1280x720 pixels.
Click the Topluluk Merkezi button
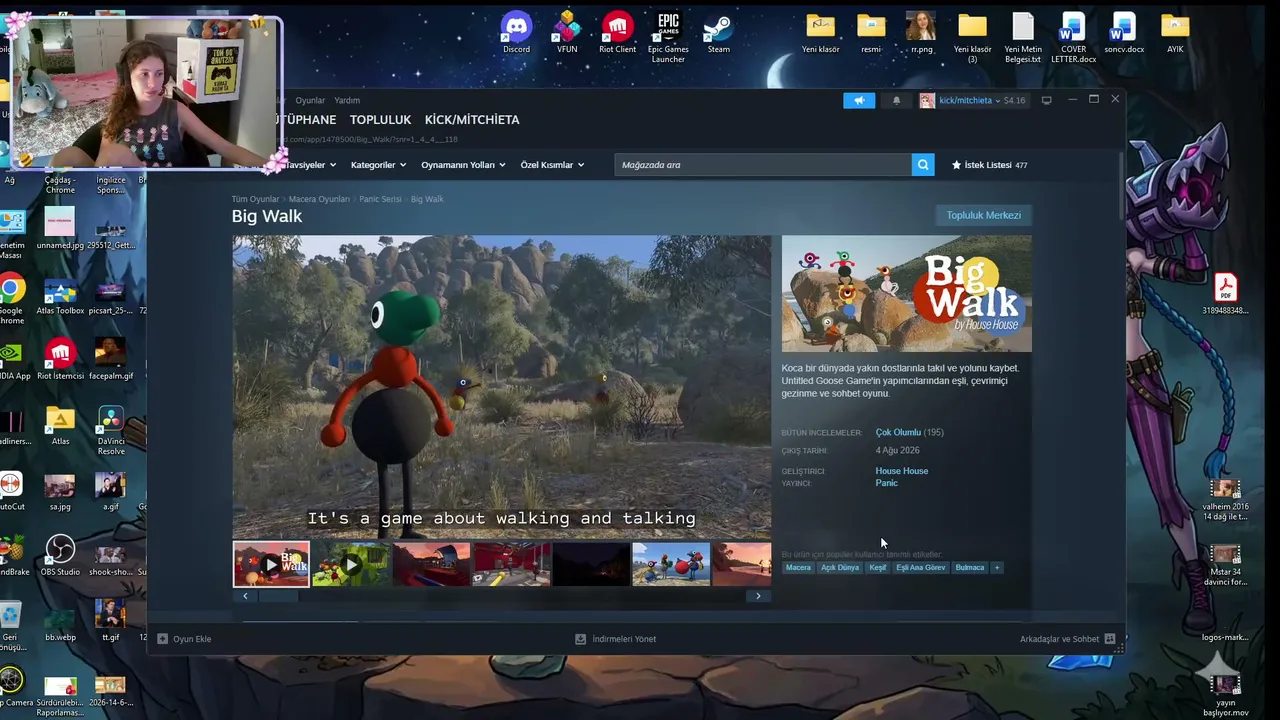984,215
